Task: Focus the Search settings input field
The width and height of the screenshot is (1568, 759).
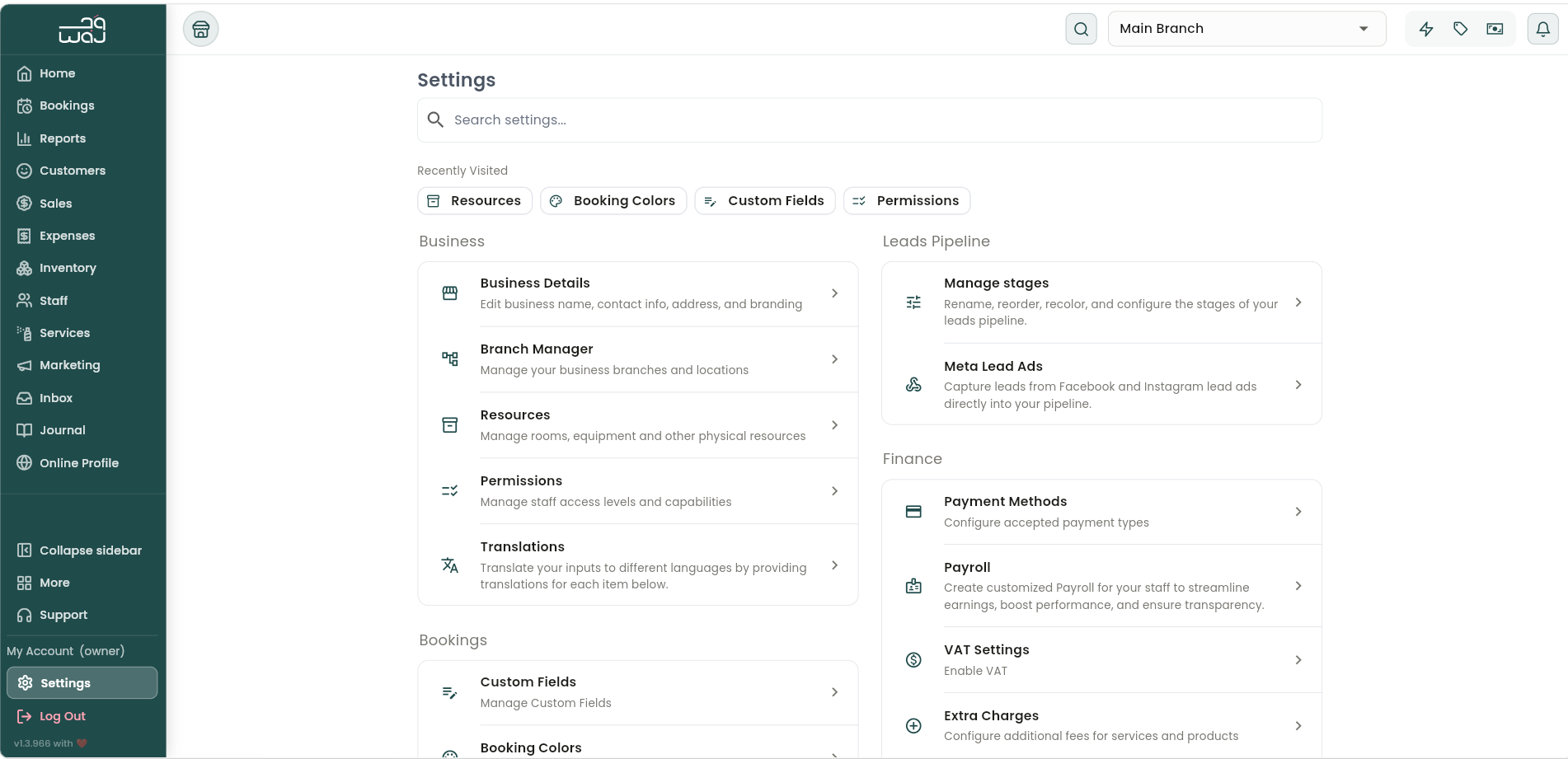Action: (870, 120)
